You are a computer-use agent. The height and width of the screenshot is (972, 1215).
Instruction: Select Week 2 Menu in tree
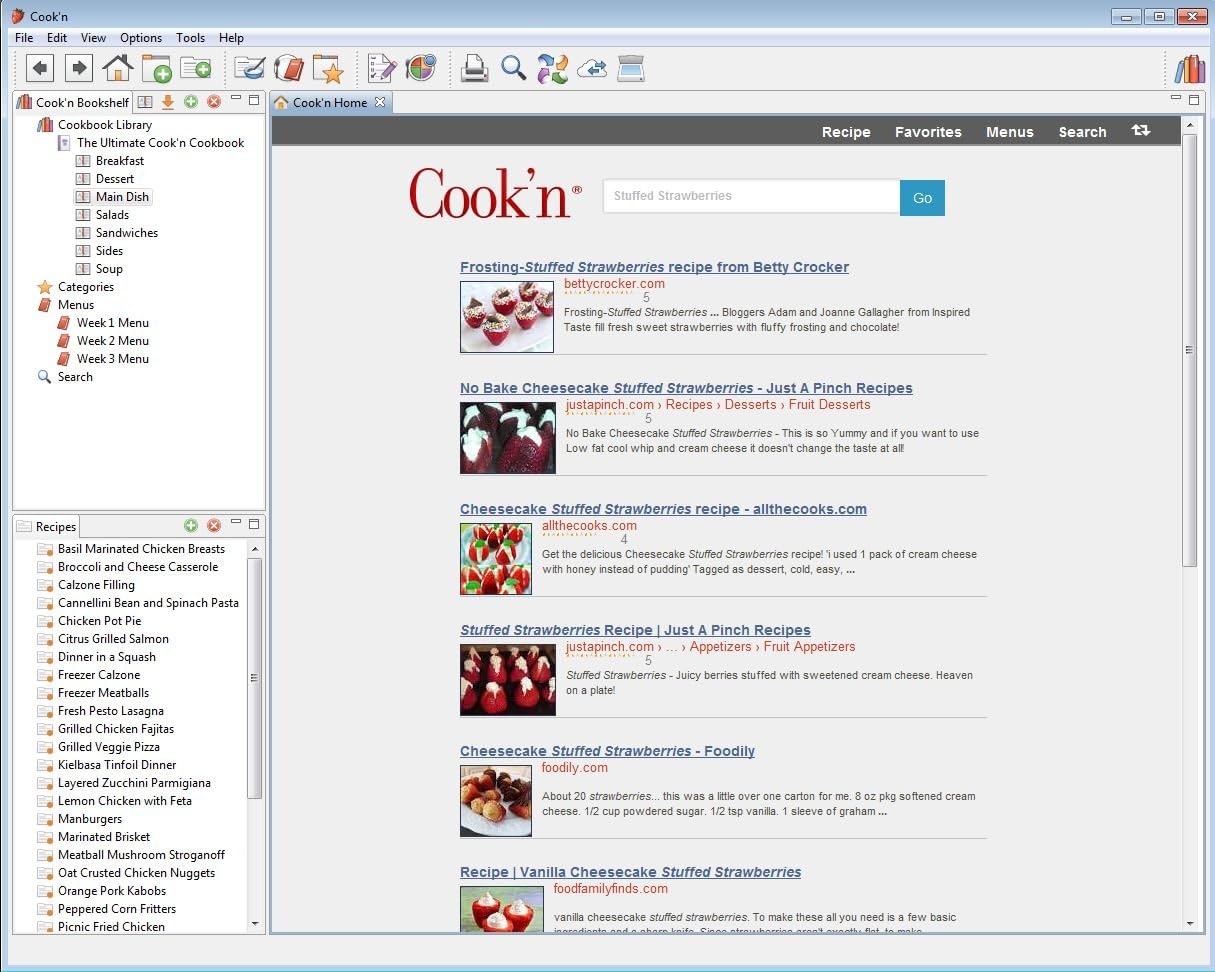(112, 341)
